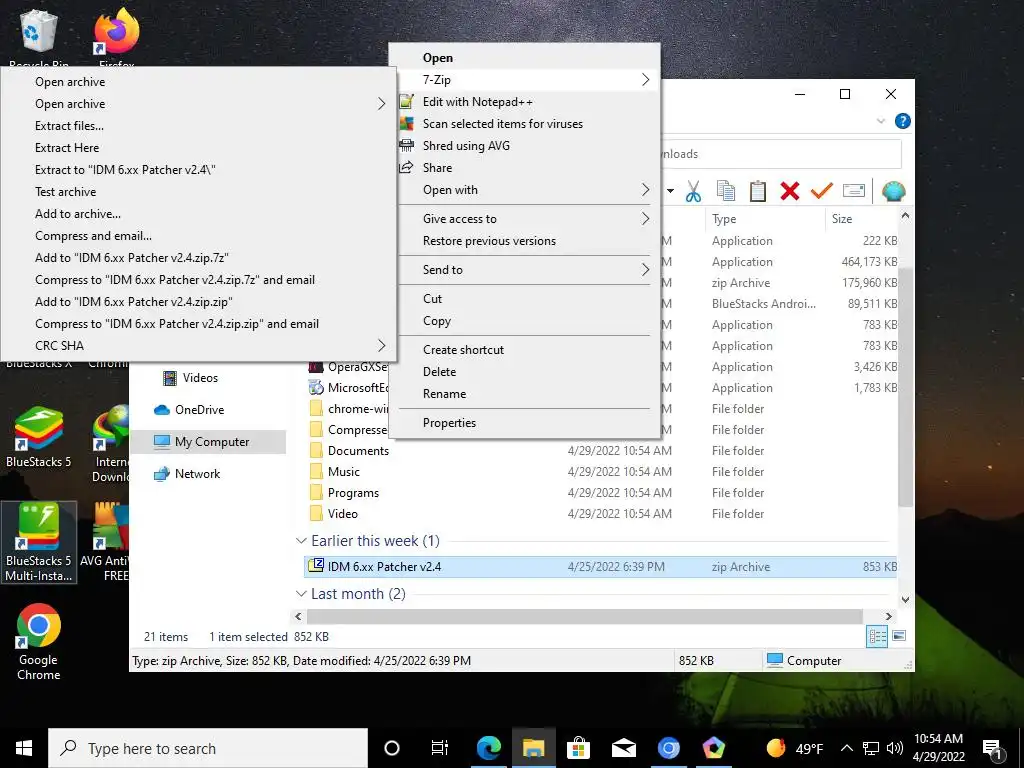Show hidden system tray icons chevron

click(x=846, y=748)
